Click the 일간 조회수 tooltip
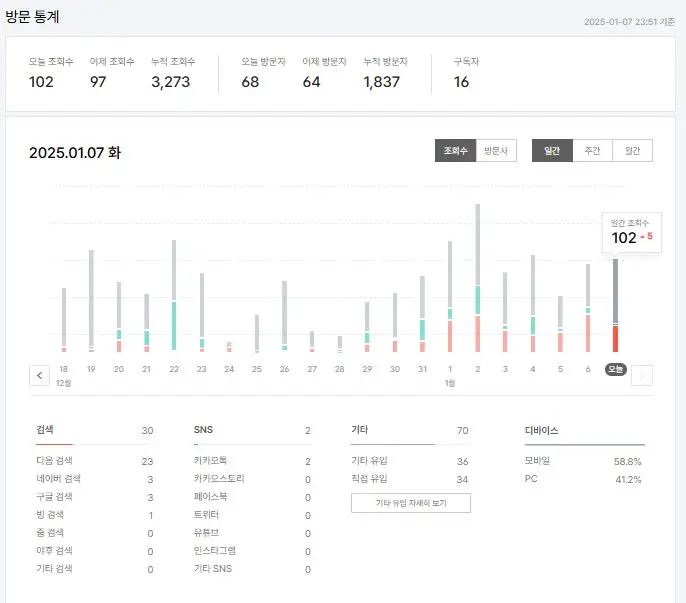Viewport: 686px width, 603px height. tap(632, 232)
